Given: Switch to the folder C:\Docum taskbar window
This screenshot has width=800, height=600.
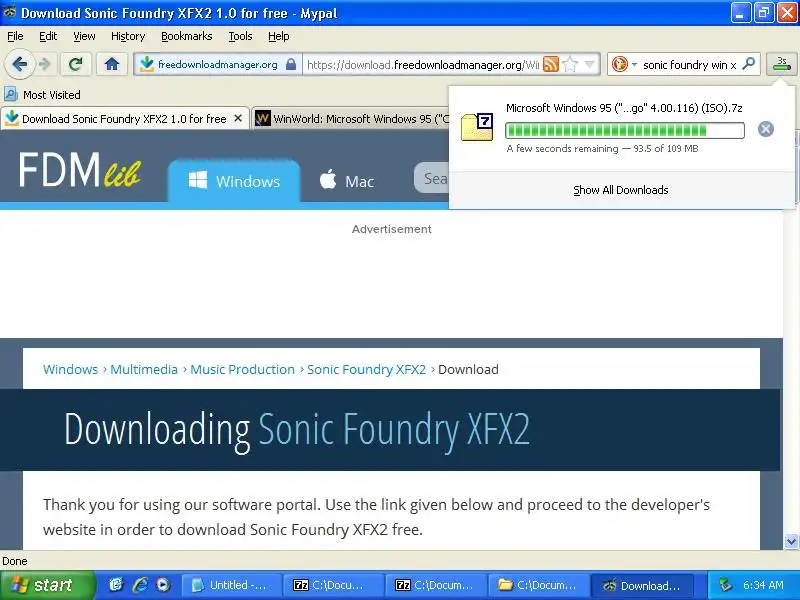Looking at the screenshot, I should coord(538,585).
